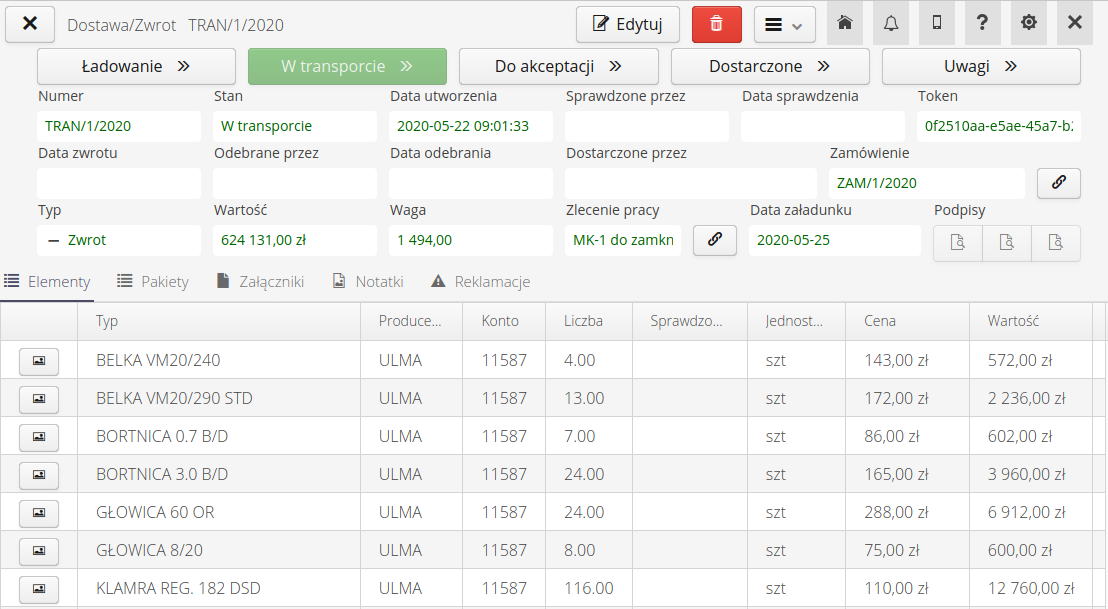1108x609 pixels.
Task: Close the TRAN/1/2020 document with the X
Action: 29,24
